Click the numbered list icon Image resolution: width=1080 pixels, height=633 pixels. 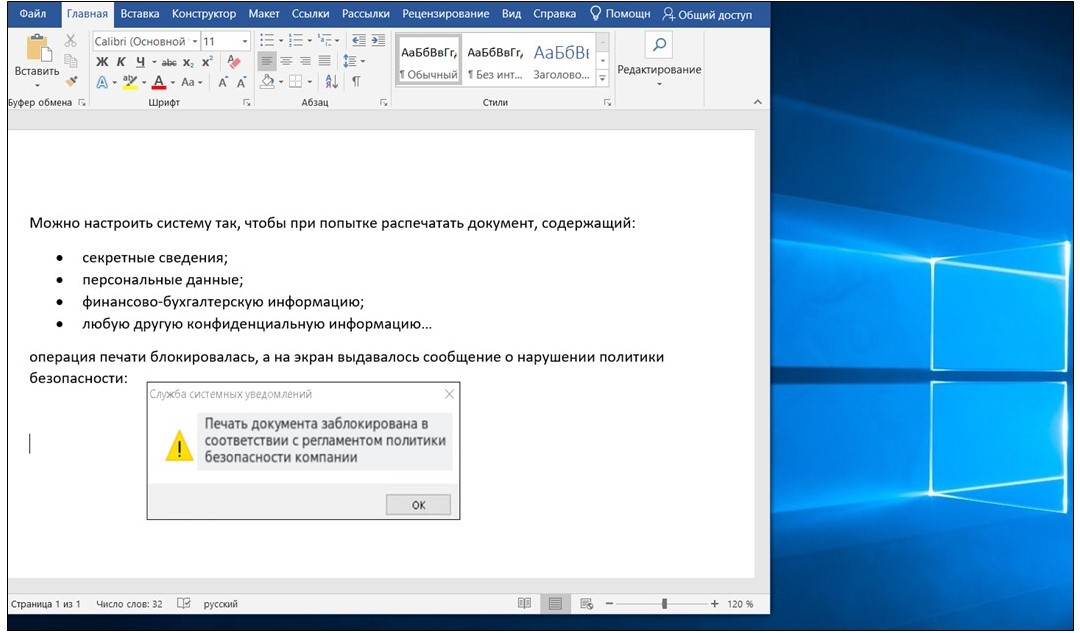[x=295, y=41]
